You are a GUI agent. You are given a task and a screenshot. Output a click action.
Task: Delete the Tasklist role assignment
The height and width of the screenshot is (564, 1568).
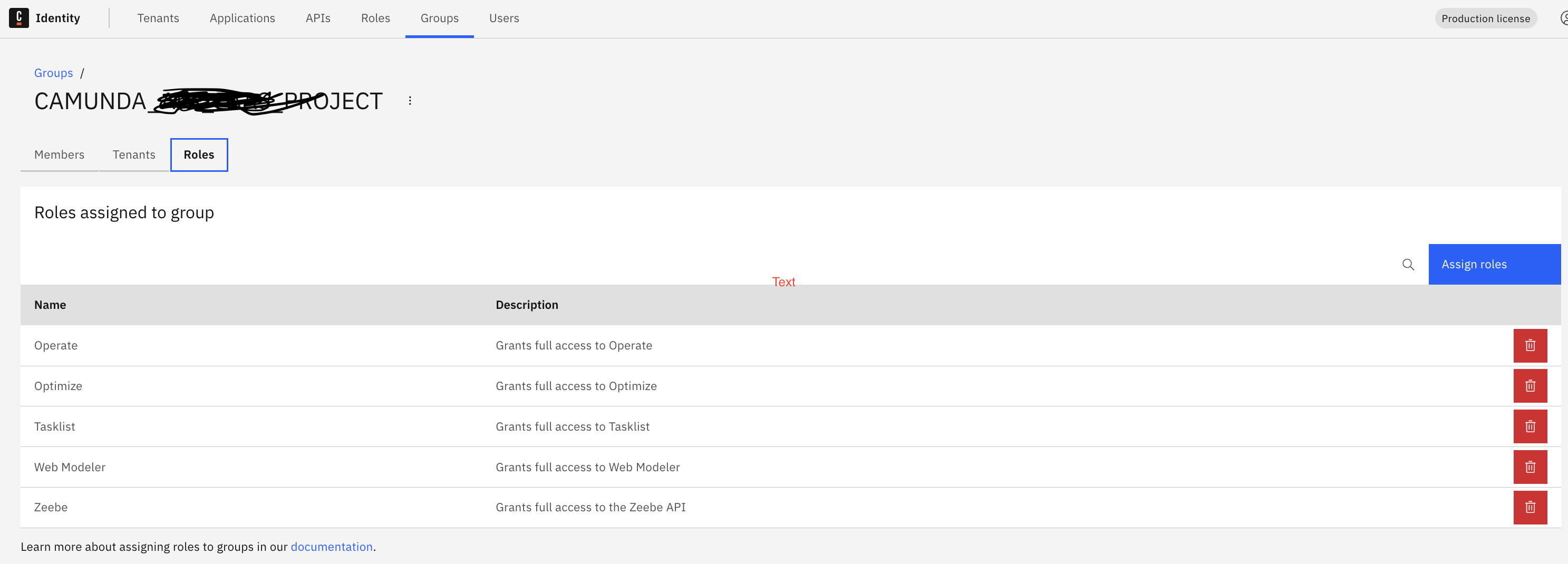1530,426
